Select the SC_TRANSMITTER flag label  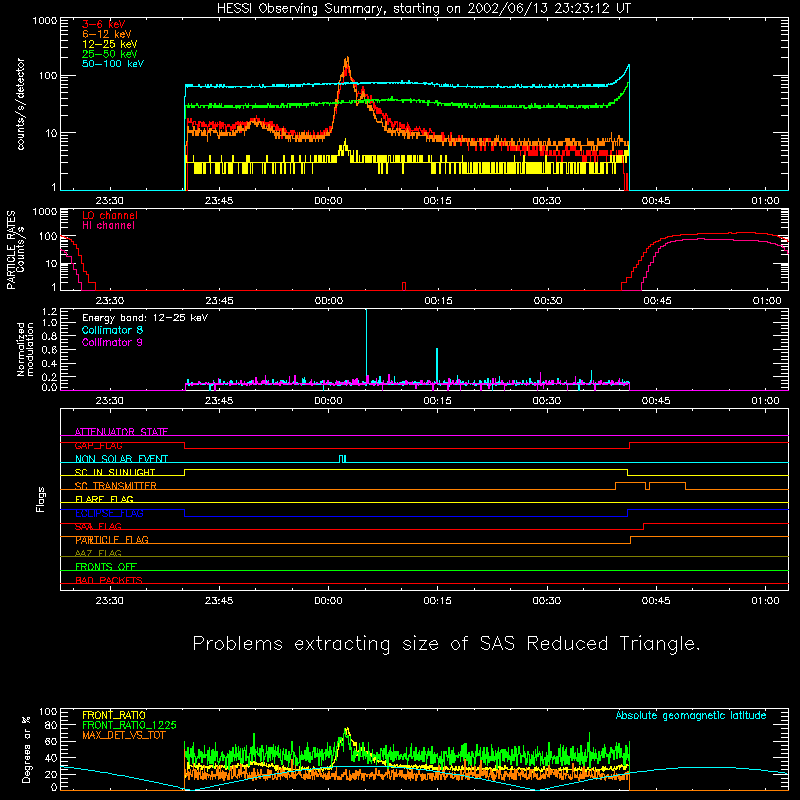click(x=116, y=486)
